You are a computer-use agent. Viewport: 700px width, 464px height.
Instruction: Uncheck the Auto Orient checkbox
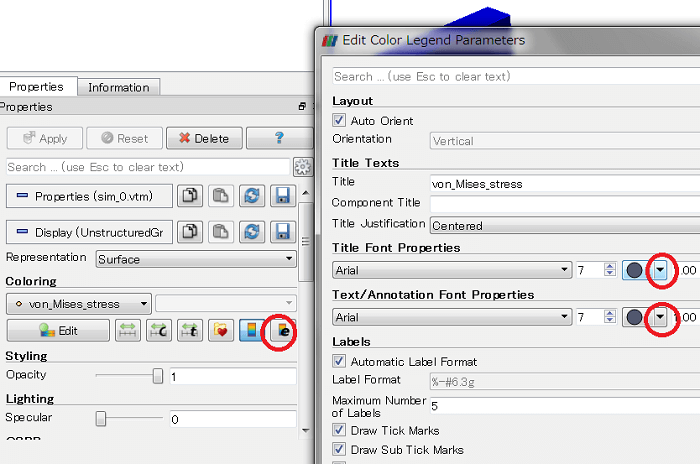[x=340, y=120]
